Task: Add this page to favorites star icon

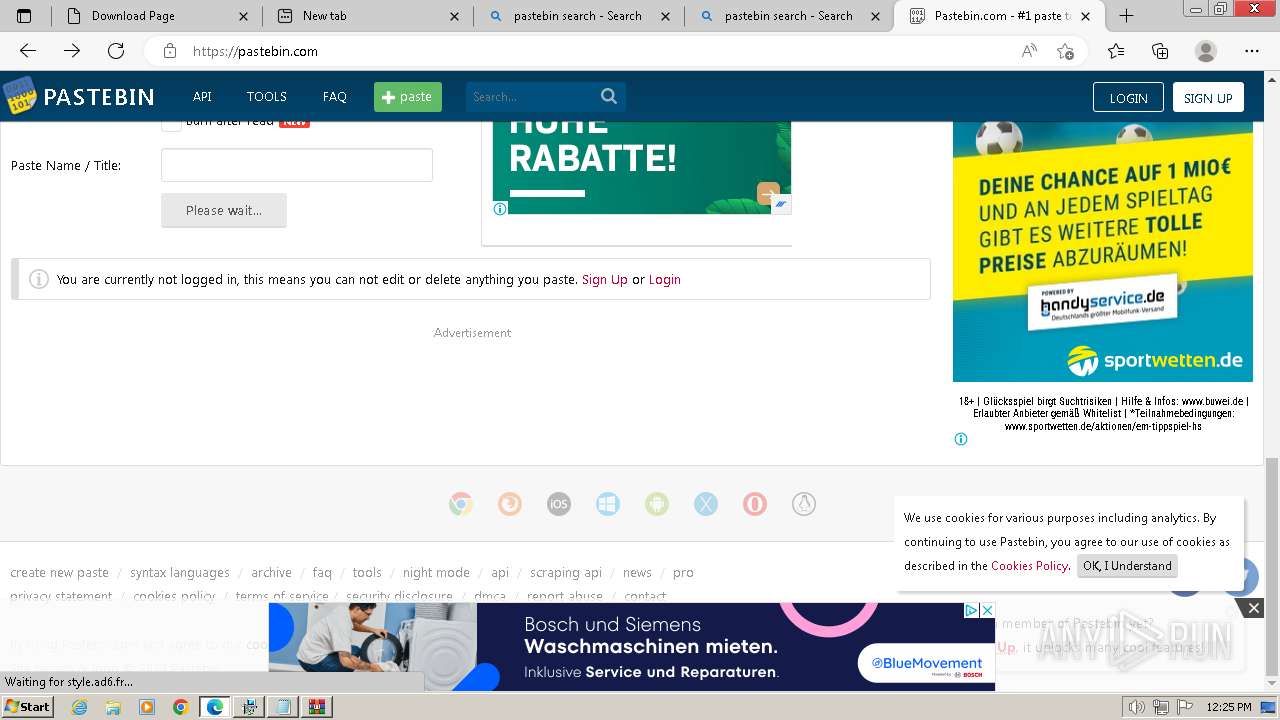Action: click(1066, 51)
